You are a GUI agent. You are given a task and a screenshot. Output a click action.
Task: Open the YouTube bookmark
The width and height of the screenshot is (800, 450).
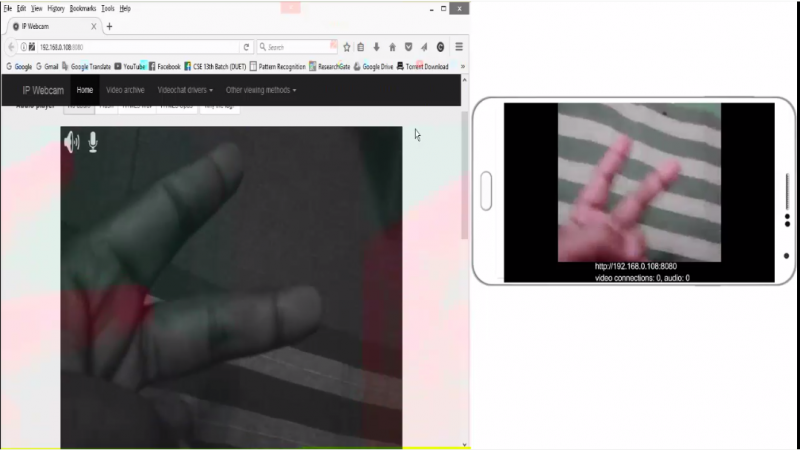(130, 66)
